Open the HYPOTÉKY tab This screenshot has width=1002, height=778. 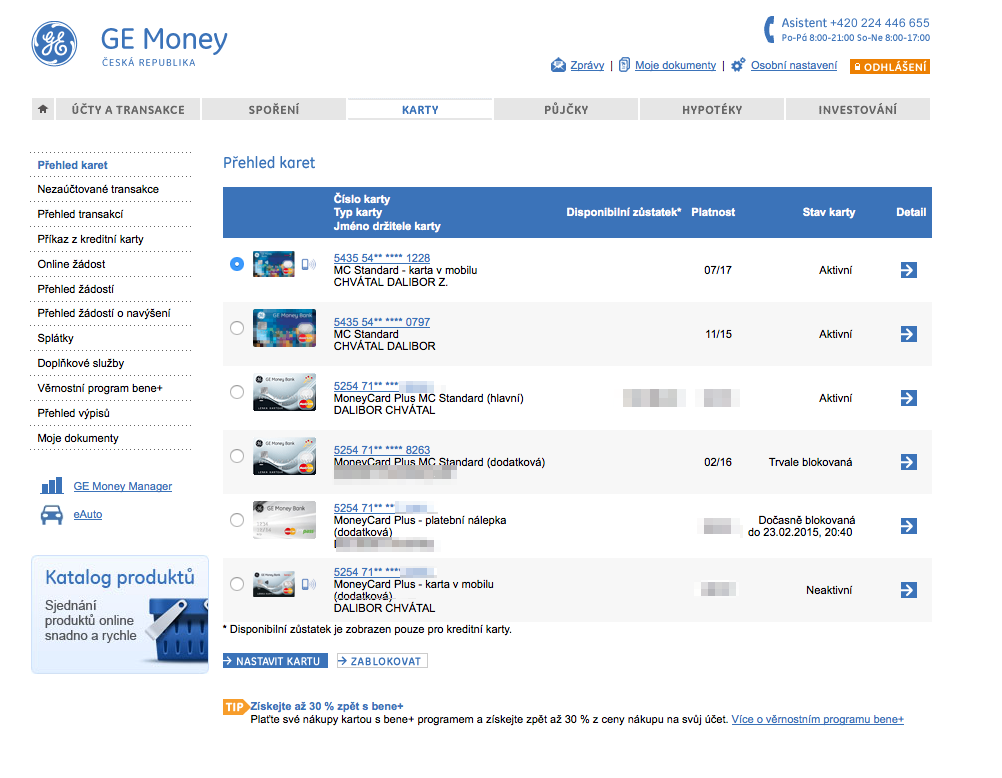pyautogui.click(x=712, y=109)
